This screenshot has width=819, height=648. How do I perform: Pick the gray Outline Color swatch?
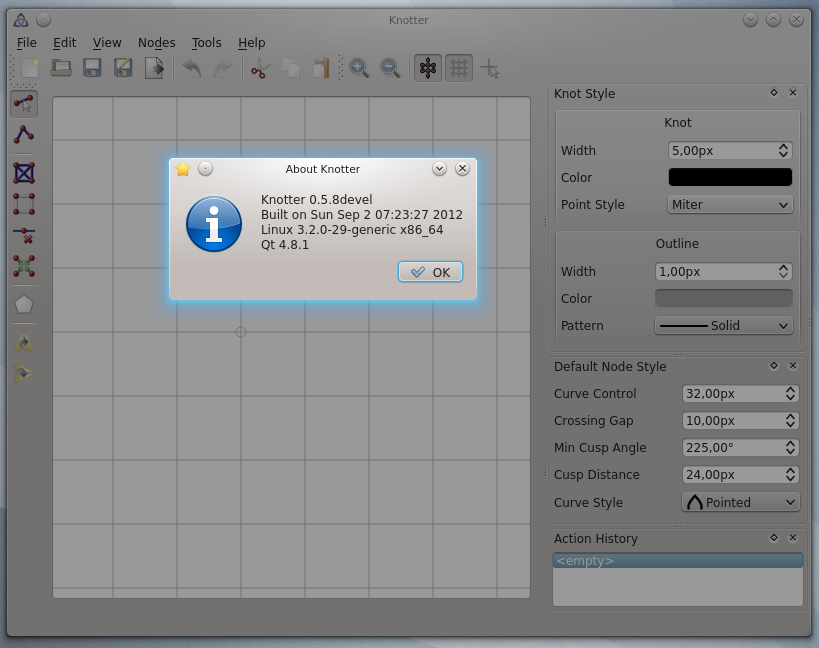click(x=723, y=299)
